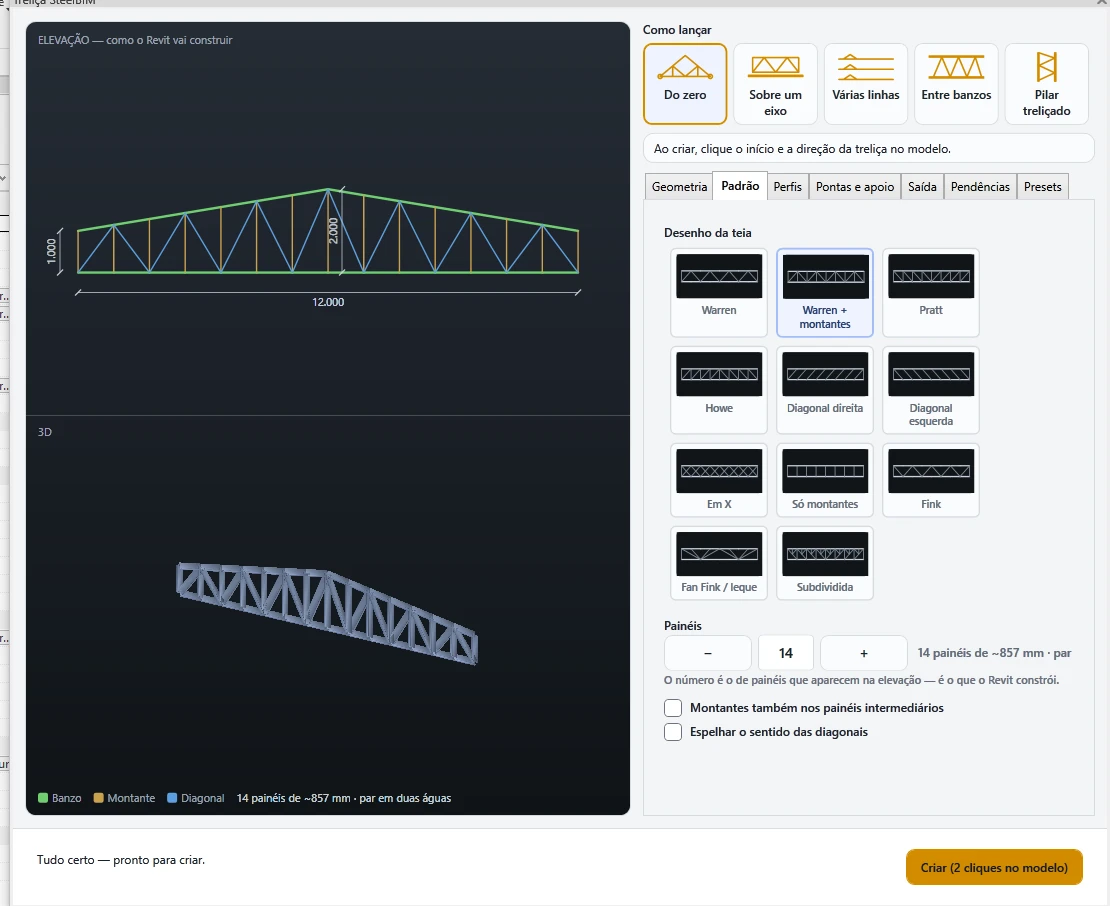Click the 'Tudo certo — pronto para criar.' status
Viewport: 1110px width, 906px height.
click(x=121, y=860)
